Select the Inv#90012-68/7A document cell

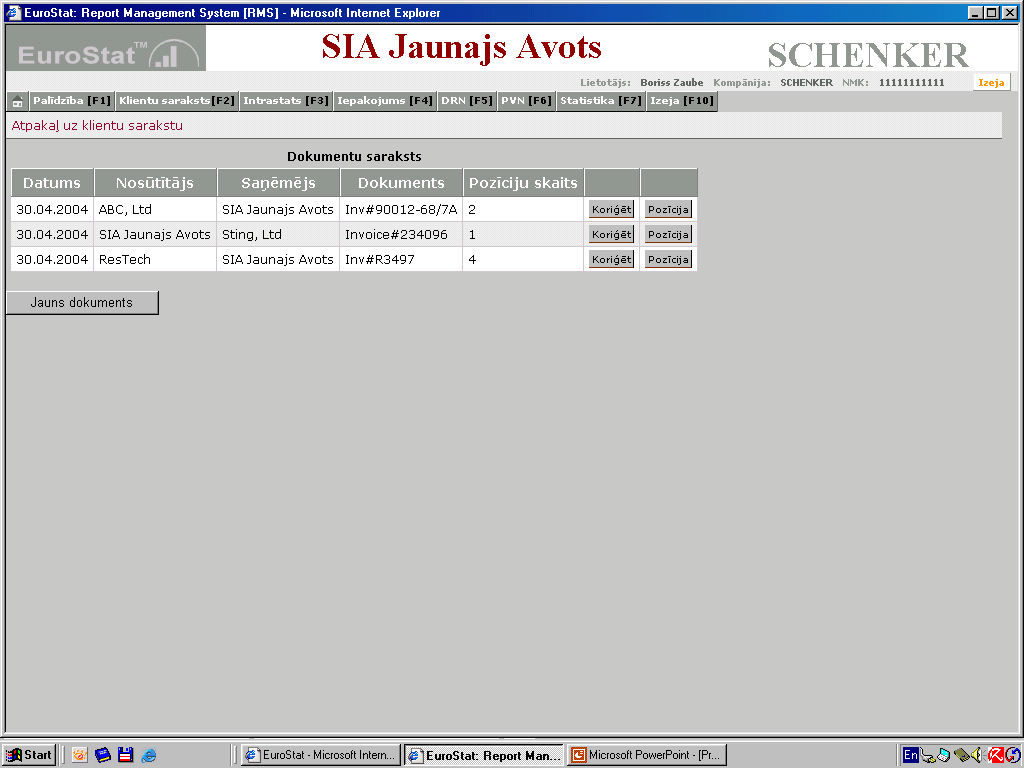[401, 210]
